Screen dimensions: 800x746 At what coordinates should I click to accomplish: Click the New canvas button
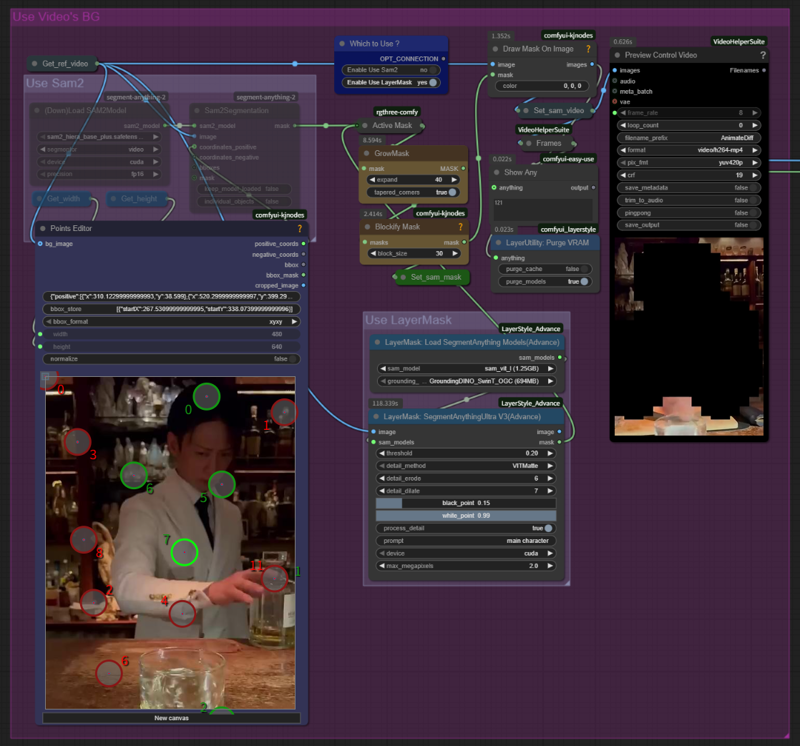(x=171, y=718)
